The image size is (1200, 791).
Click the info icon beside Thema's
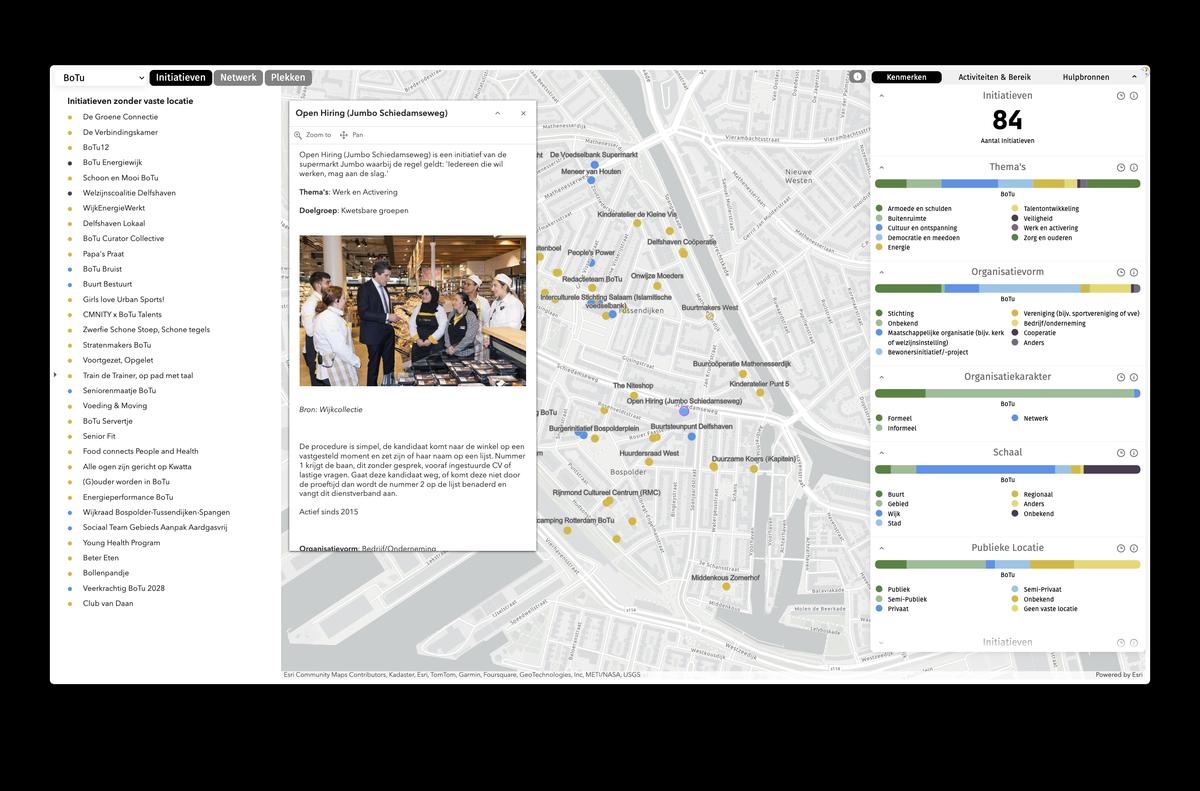point(1134,168)
